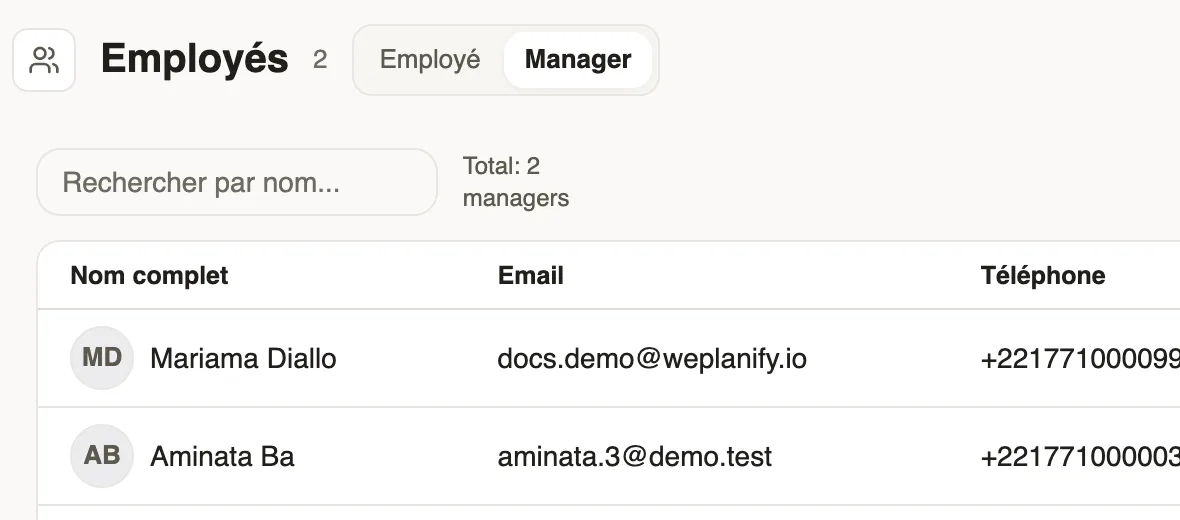The height and width of the screenshot is (520, 1180).
Task: Open Aminata Ba's name link
Action: tap(222, 457)
